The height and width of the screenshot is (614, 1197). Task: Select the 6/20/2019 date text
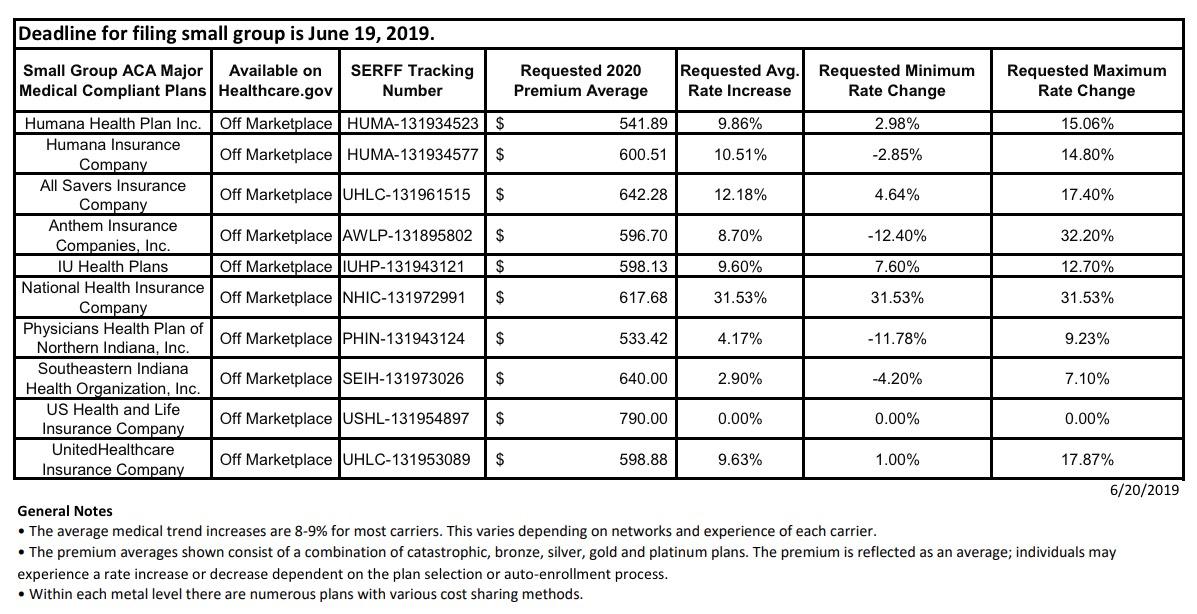pyautogui.click(x=1144, y=490)
